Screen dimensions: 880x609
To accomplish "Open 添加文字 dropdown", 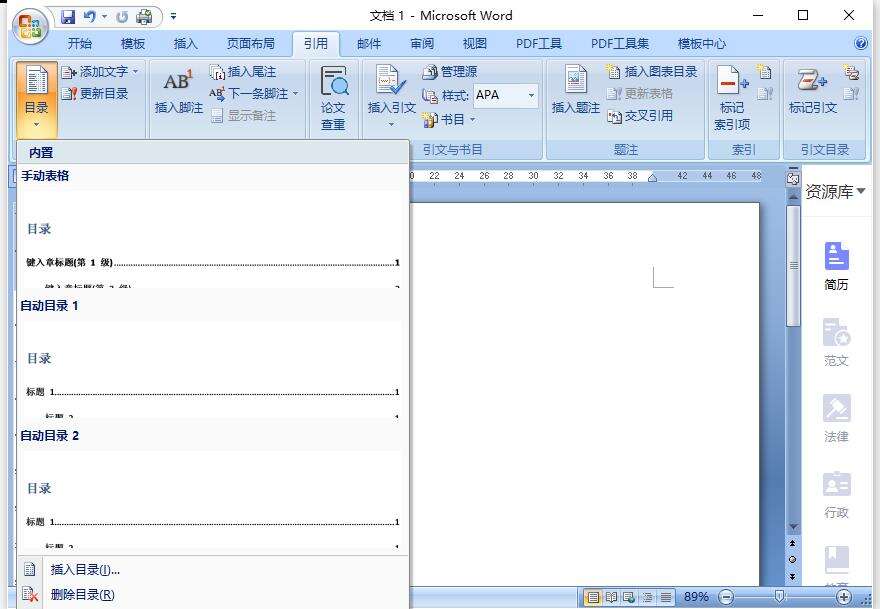I will [99, 72].
